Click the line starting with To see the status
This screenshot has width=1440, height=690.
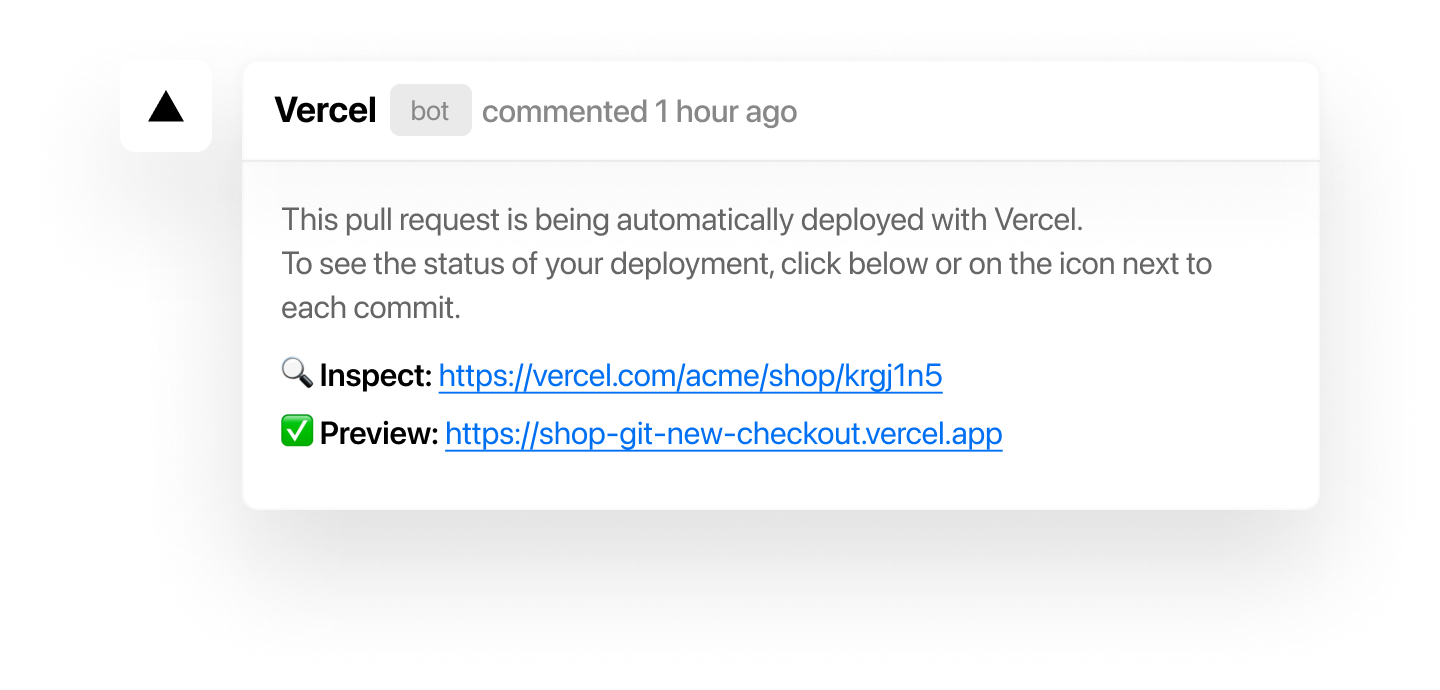pyautogui.click(x=746, y=264)
